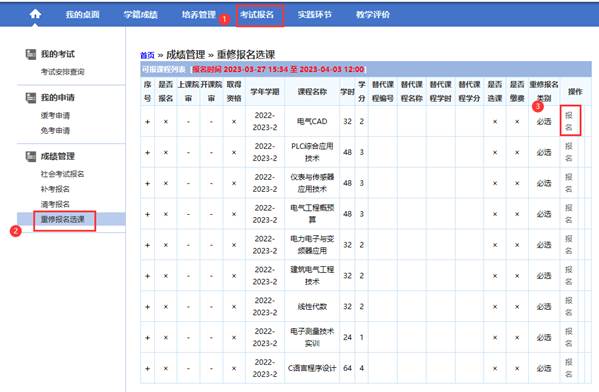
Task: Click the 电气工程概预算 course name
Action: click(312, 214)
